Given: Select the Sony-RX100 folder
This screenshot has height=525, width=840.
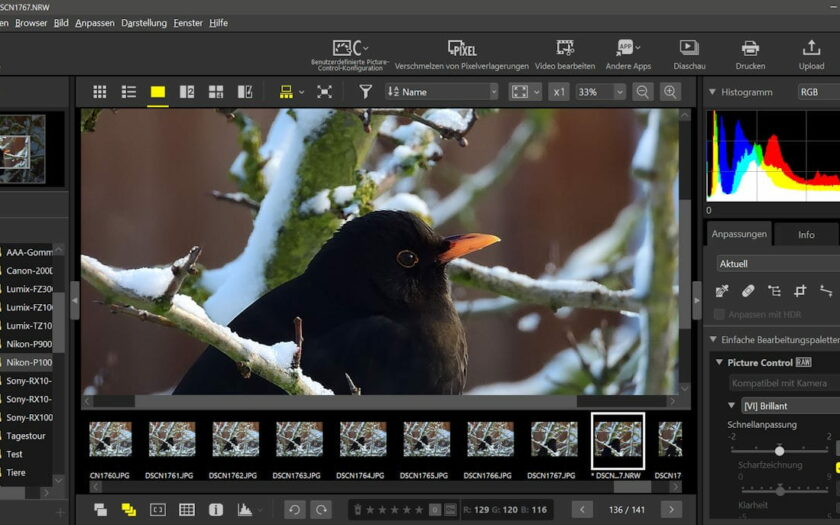Looking at the screenshot, I should coord(29,417).
